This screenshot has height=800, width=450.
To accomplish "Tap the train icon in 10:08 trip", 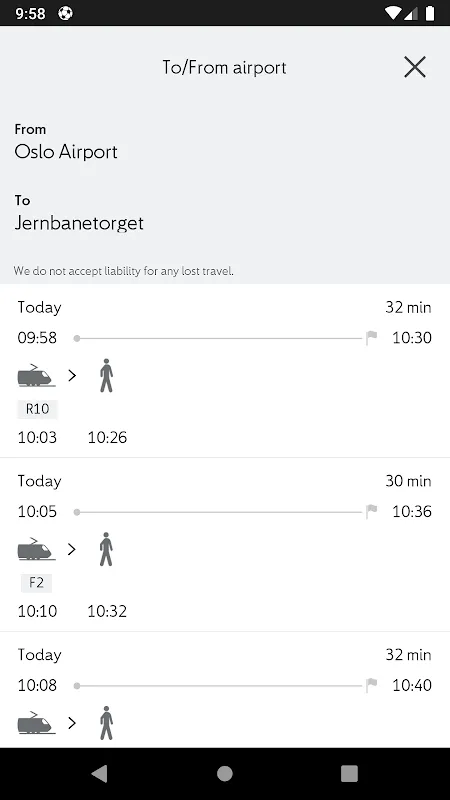I will tap(36, 722).
